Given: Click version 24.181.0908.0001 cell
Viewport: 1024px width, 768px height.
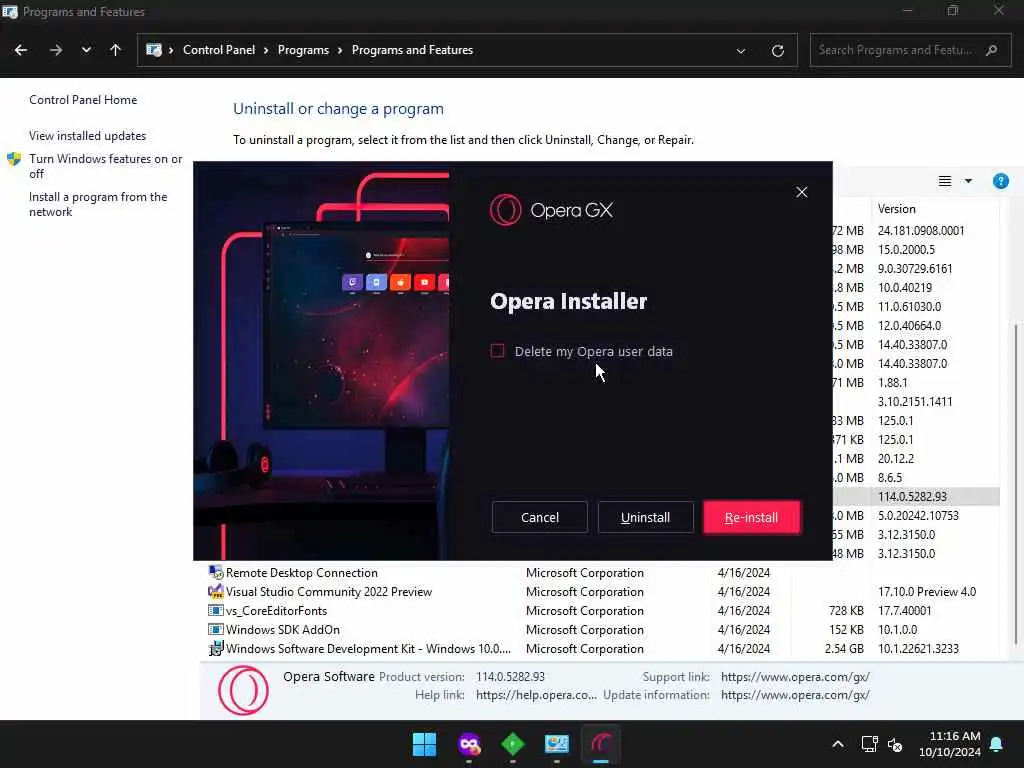Looking at the screenshot, I should point(921,231).
